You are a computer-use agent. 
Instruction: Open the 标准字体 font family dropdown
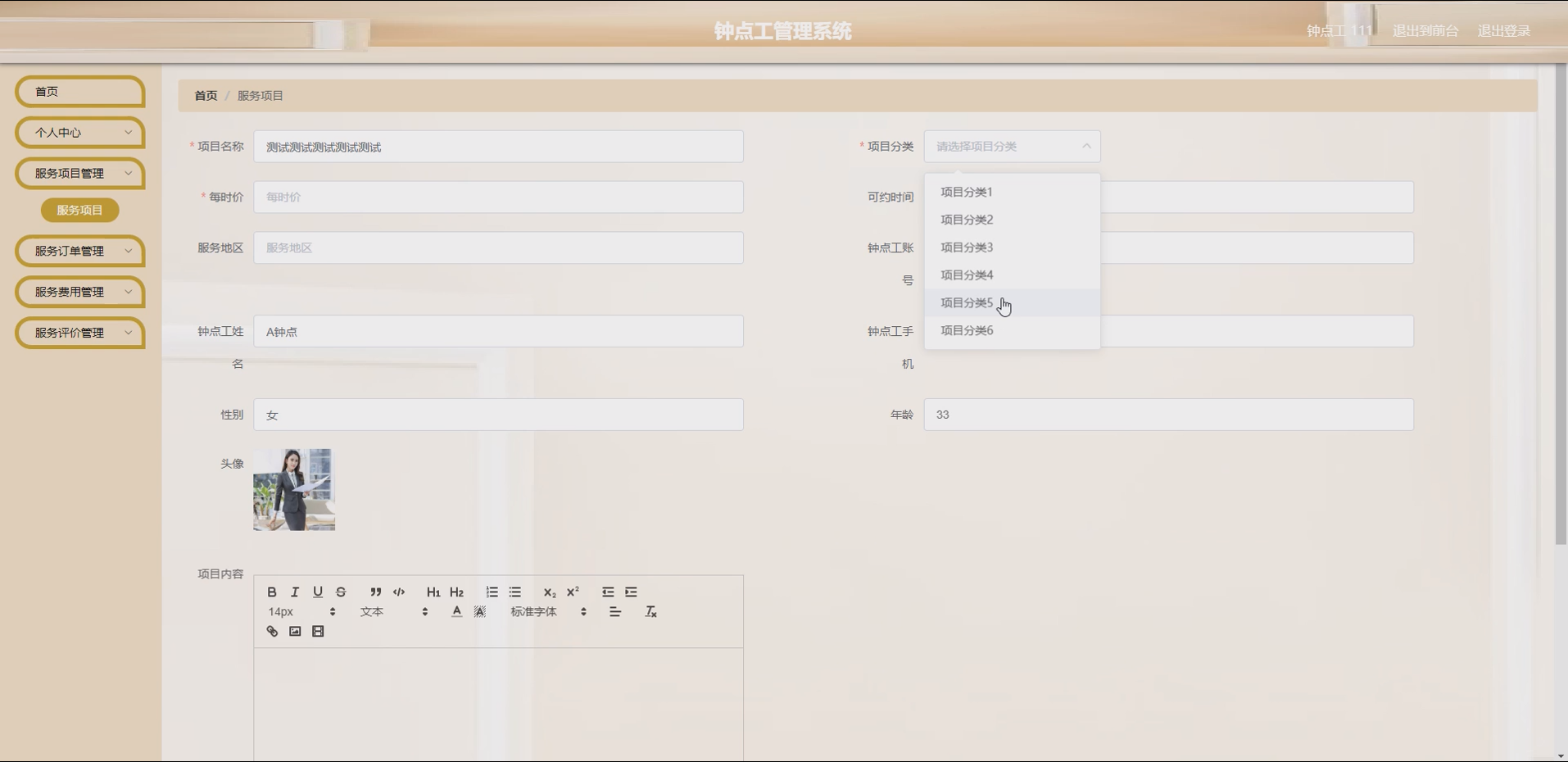[548, 611]
